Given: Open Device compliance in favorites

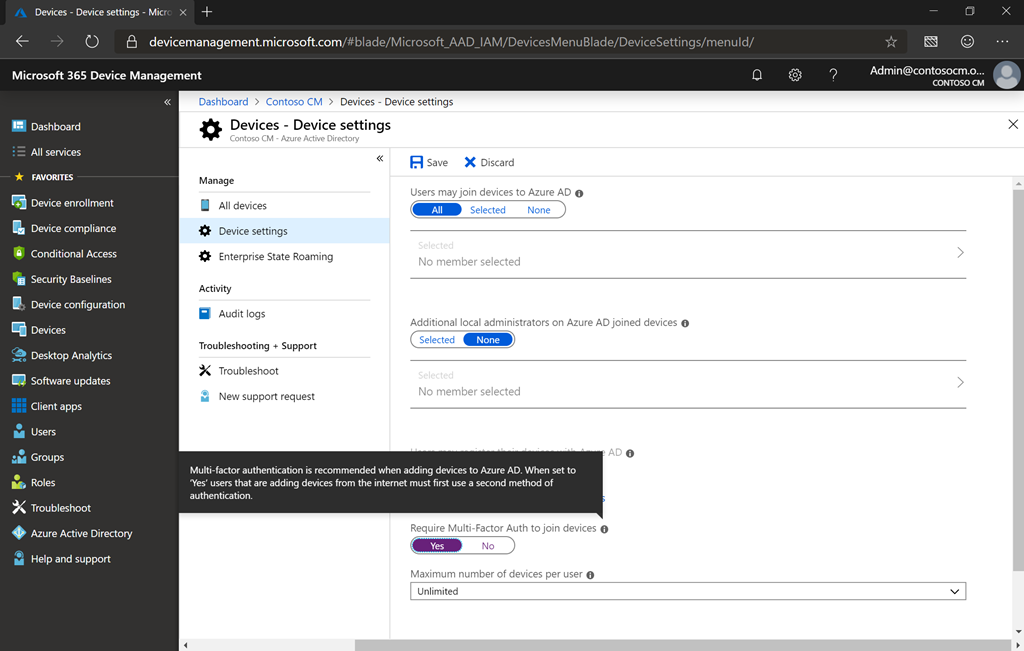Looking at the screenshot, I should pyautogui.click(x=73, y=228).
